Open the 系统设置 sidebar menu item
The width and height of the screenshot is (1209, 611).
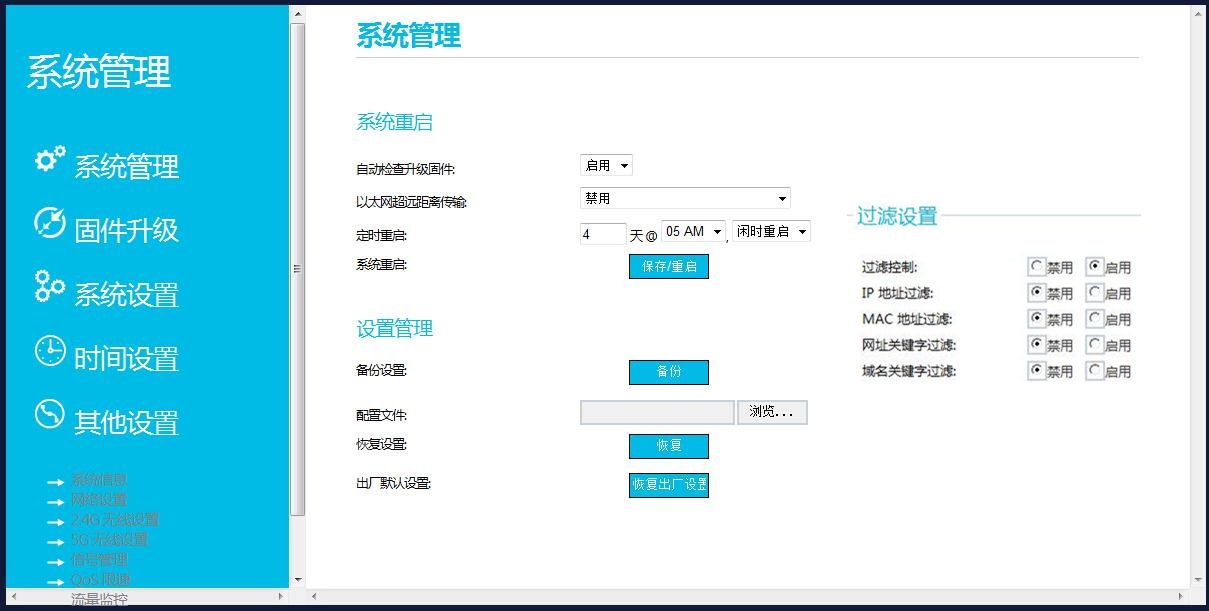[126, 294]
